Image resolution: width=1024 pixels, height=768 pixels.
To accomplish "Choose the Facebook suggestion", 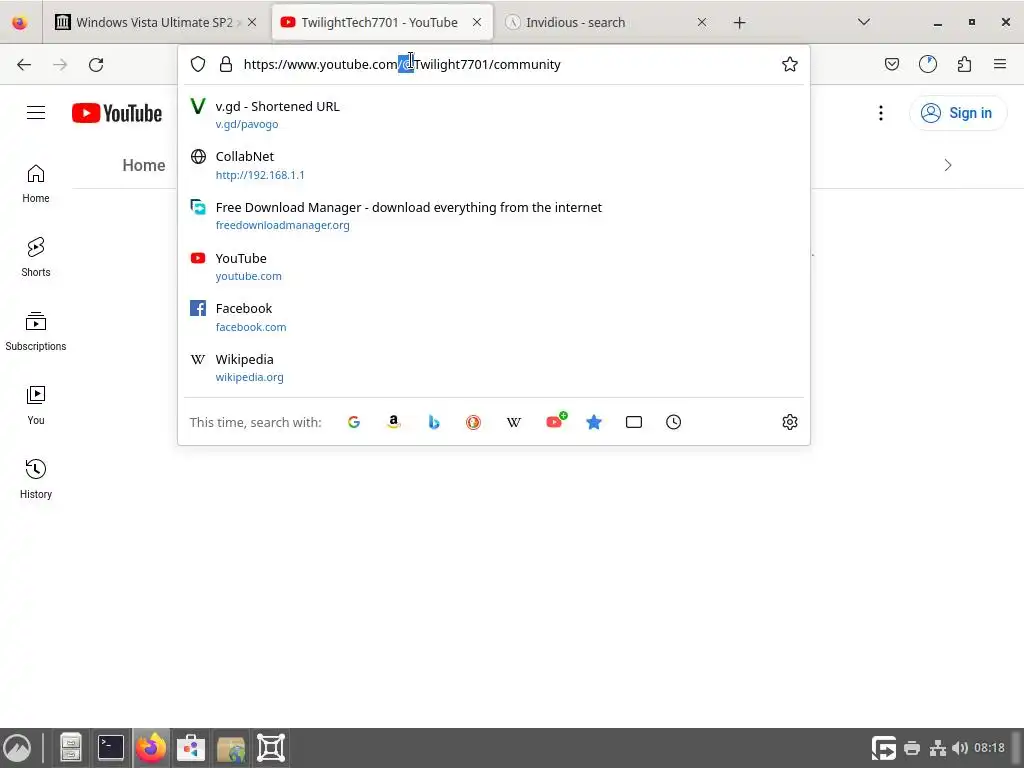I will [x=494, y=317].
